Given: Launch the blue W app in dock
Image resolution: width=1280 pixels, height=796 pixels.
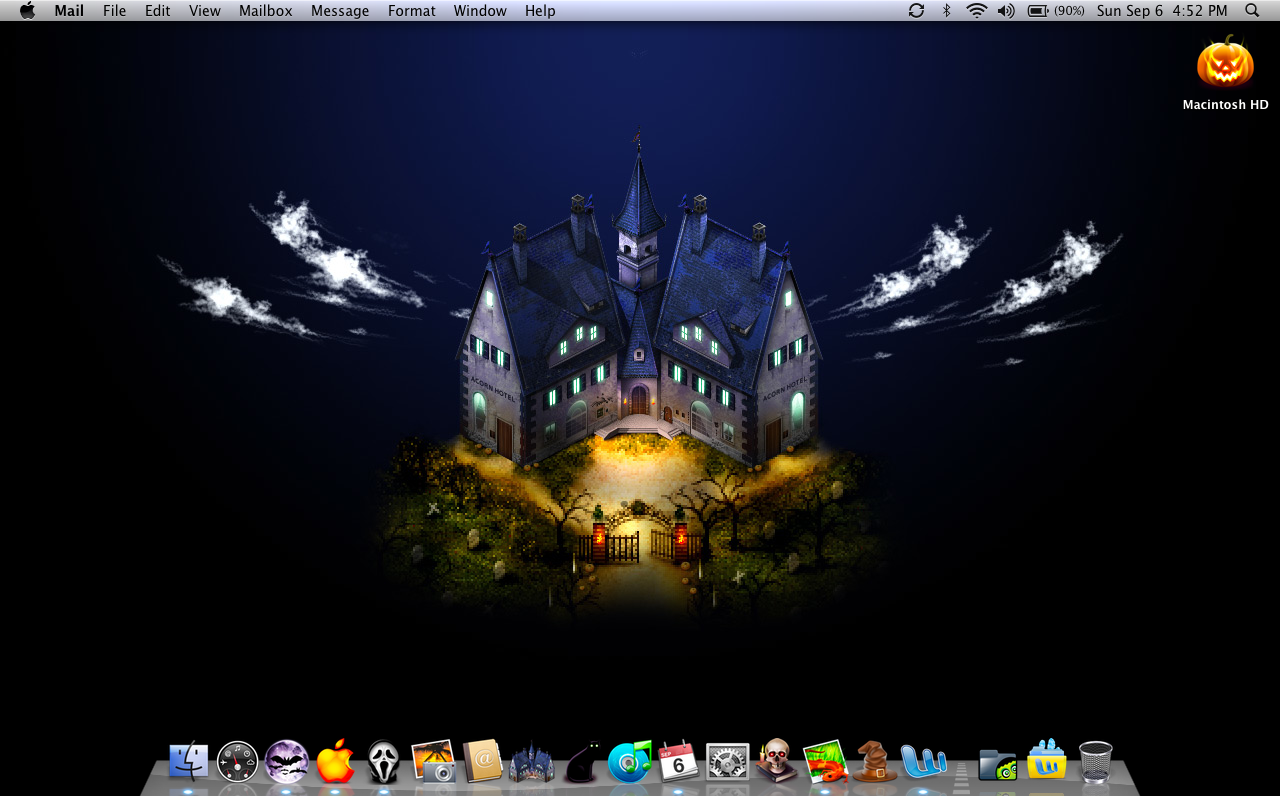Looking at the screenshot, I should coord(923,762).
